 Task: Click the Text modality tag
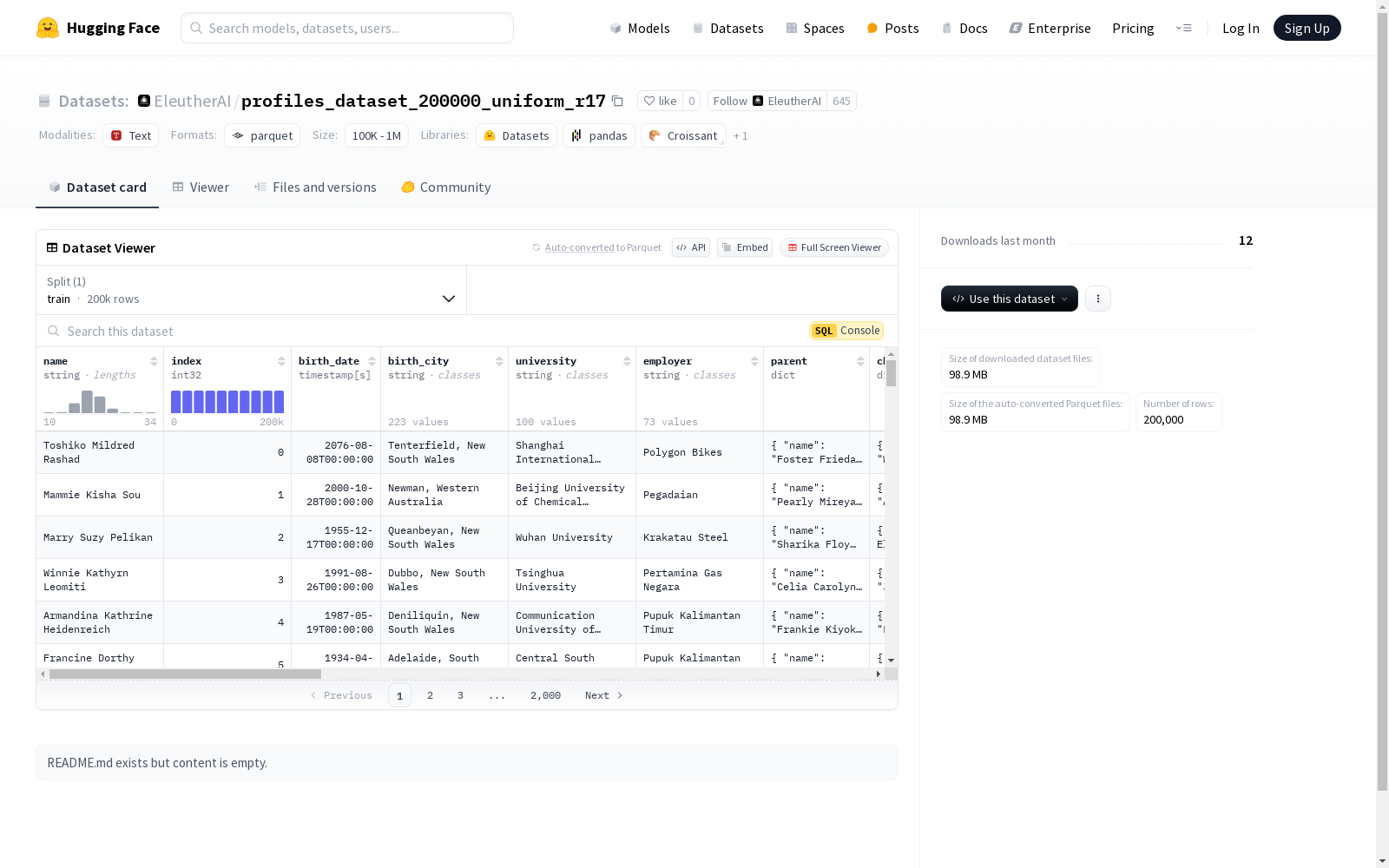click(x=131, y=135)
